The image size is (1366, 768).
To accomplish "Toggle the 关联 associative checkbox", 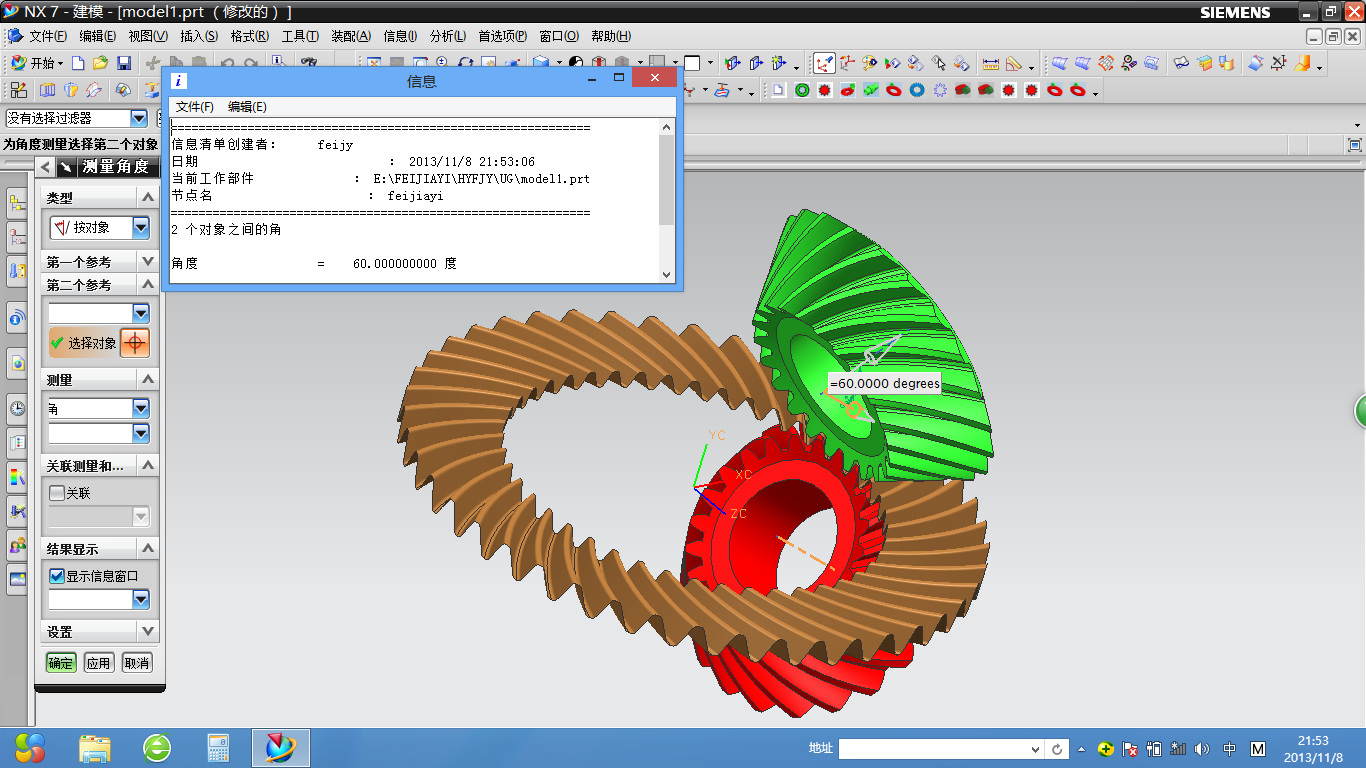I will coord(57,493).
